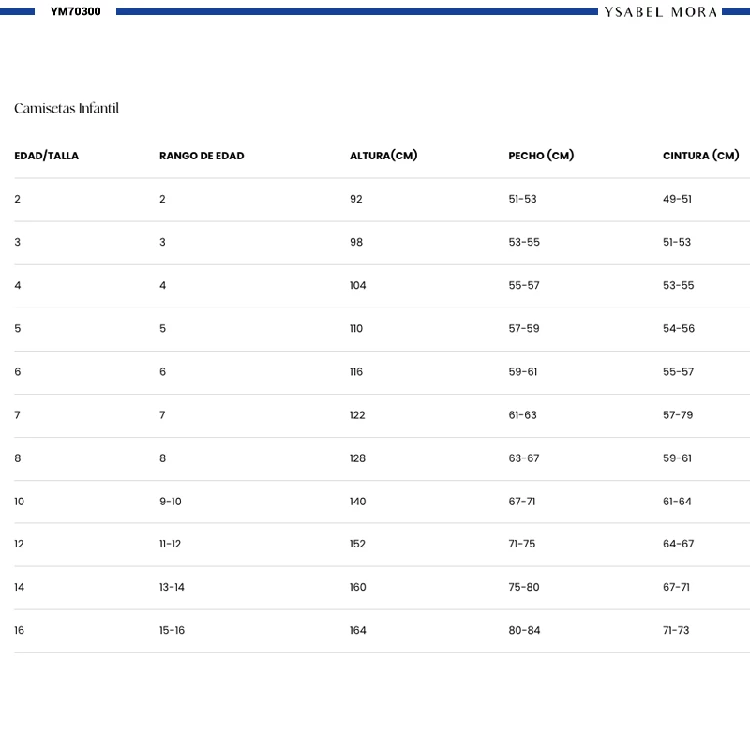Select the height value 116
750x750 pixels.
click(356, 372)
